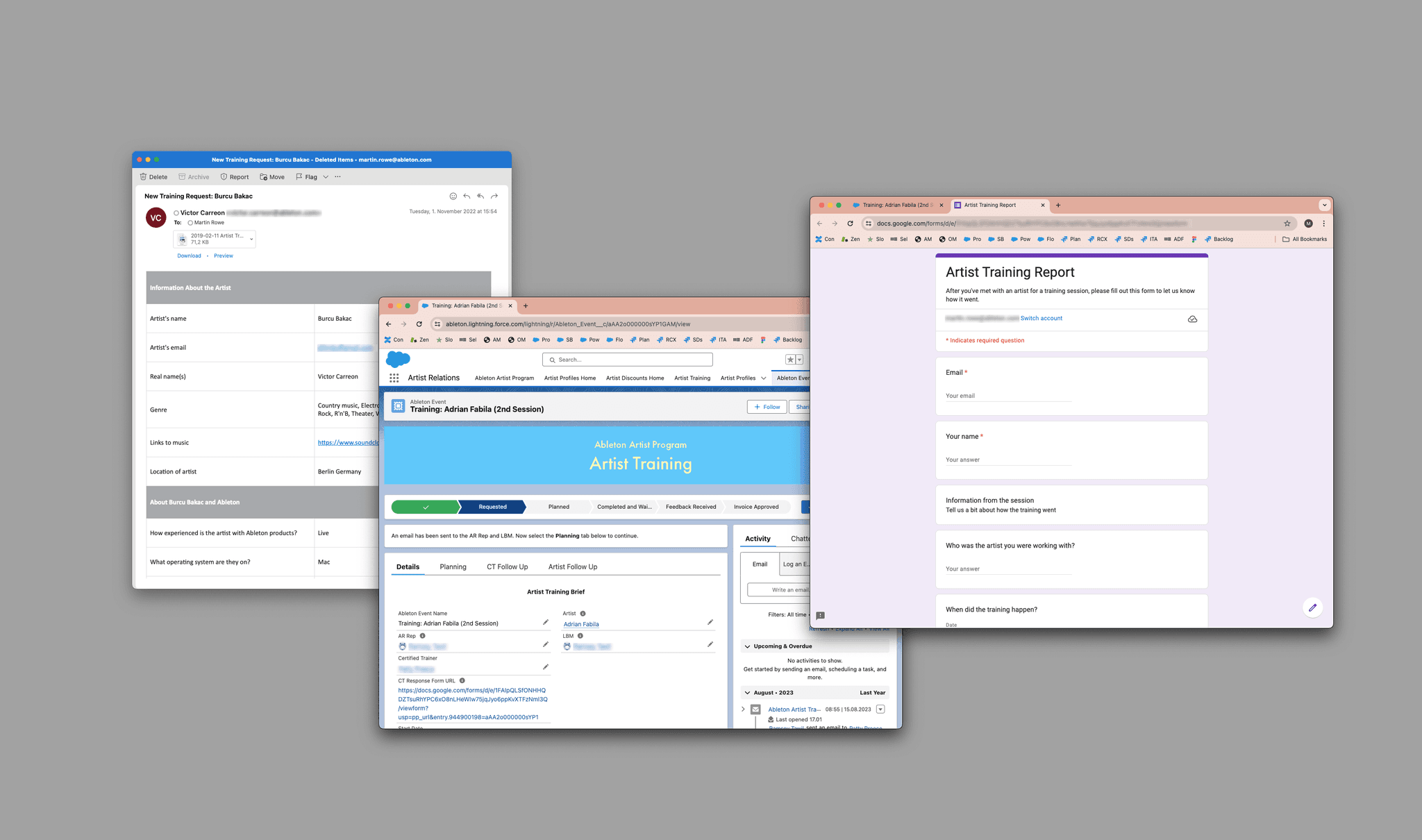Toggle presence circle beside Victor Carreon

pos(176,213)
